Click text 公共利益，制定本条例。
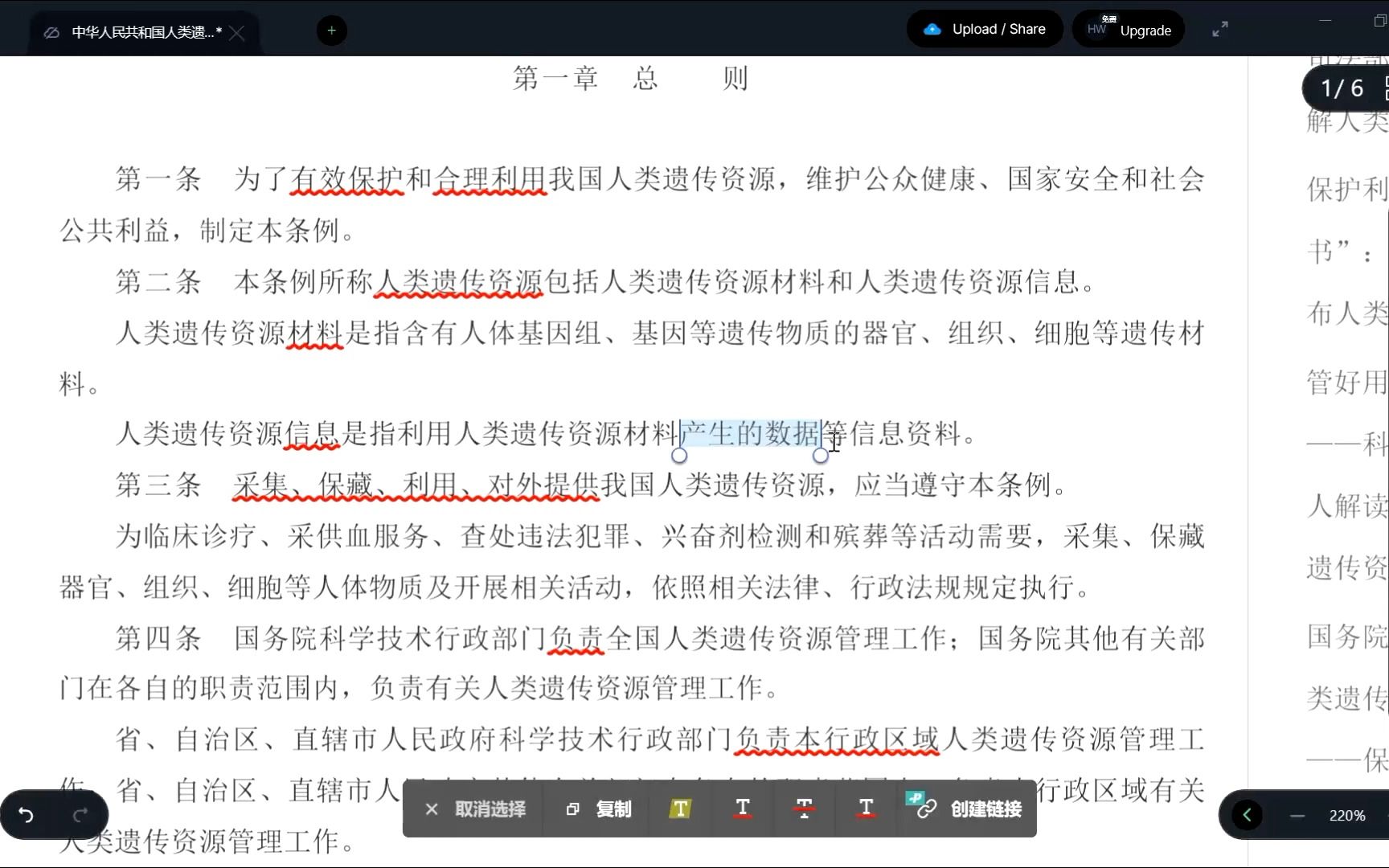The image size is (1389, 868). coord(207,231)
